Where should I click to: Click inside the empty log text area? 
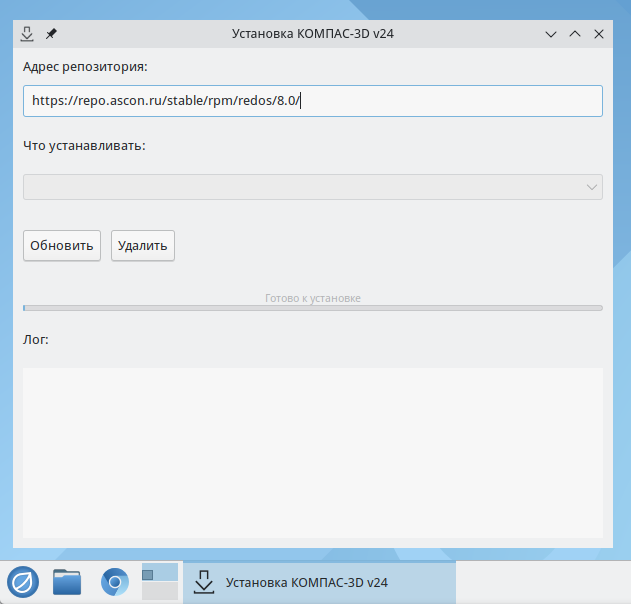312,452
